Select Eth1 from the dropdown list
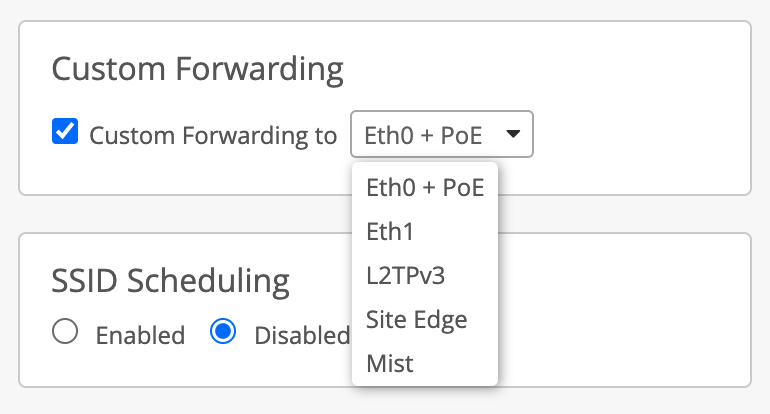The image size is (770, 414). click(390, 232)
